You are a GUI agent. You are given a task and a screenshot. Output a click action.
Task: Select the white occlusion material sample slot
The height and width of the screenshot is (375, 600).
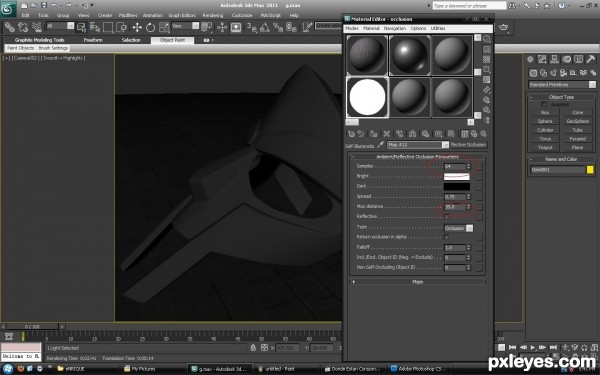pyautogui.click(x=367, y=97)
